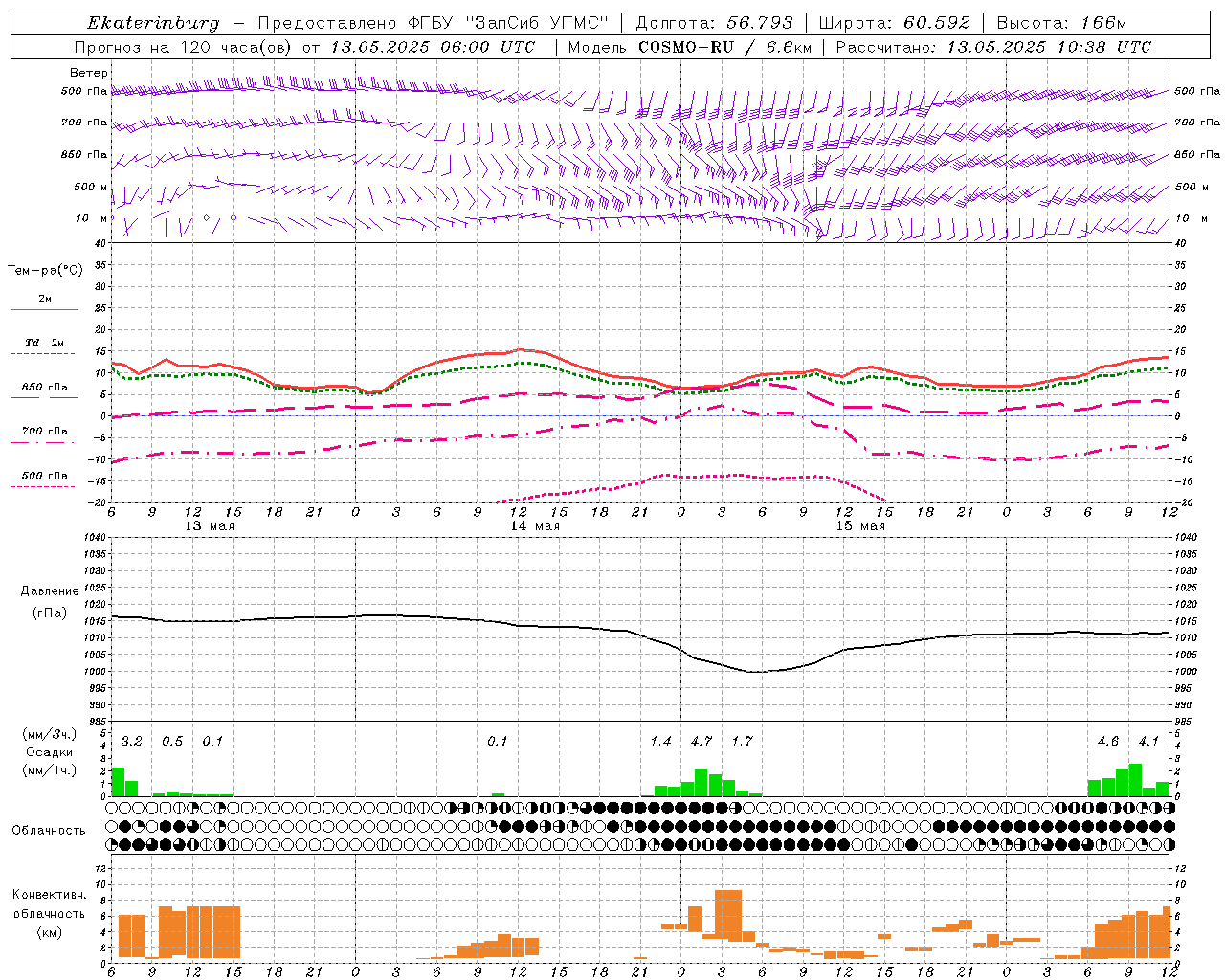Click the Тем-ра(°C) axis title

click(x=45, y=271)
